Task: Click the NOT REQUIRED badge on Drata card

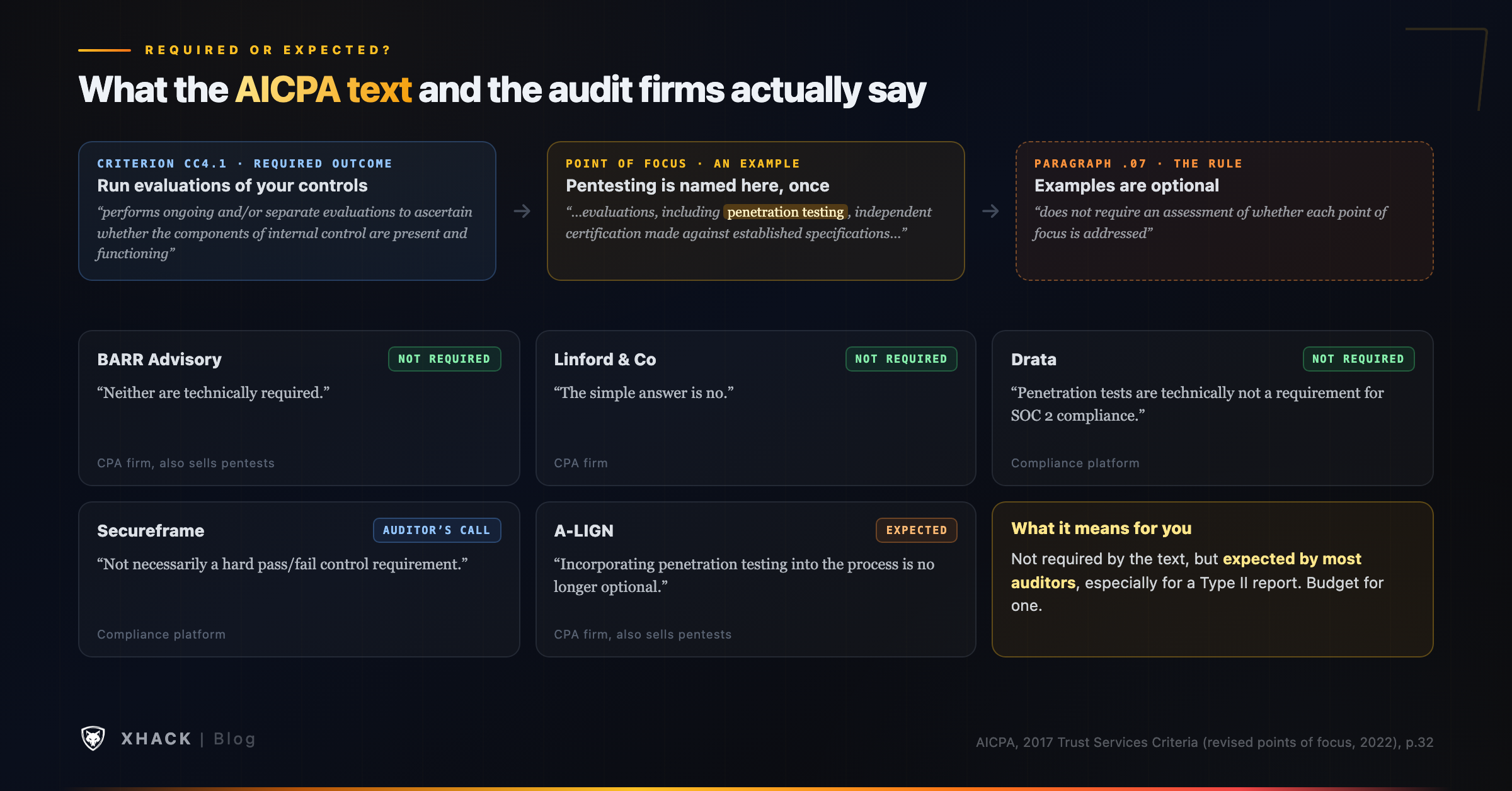Action: 1358,359
